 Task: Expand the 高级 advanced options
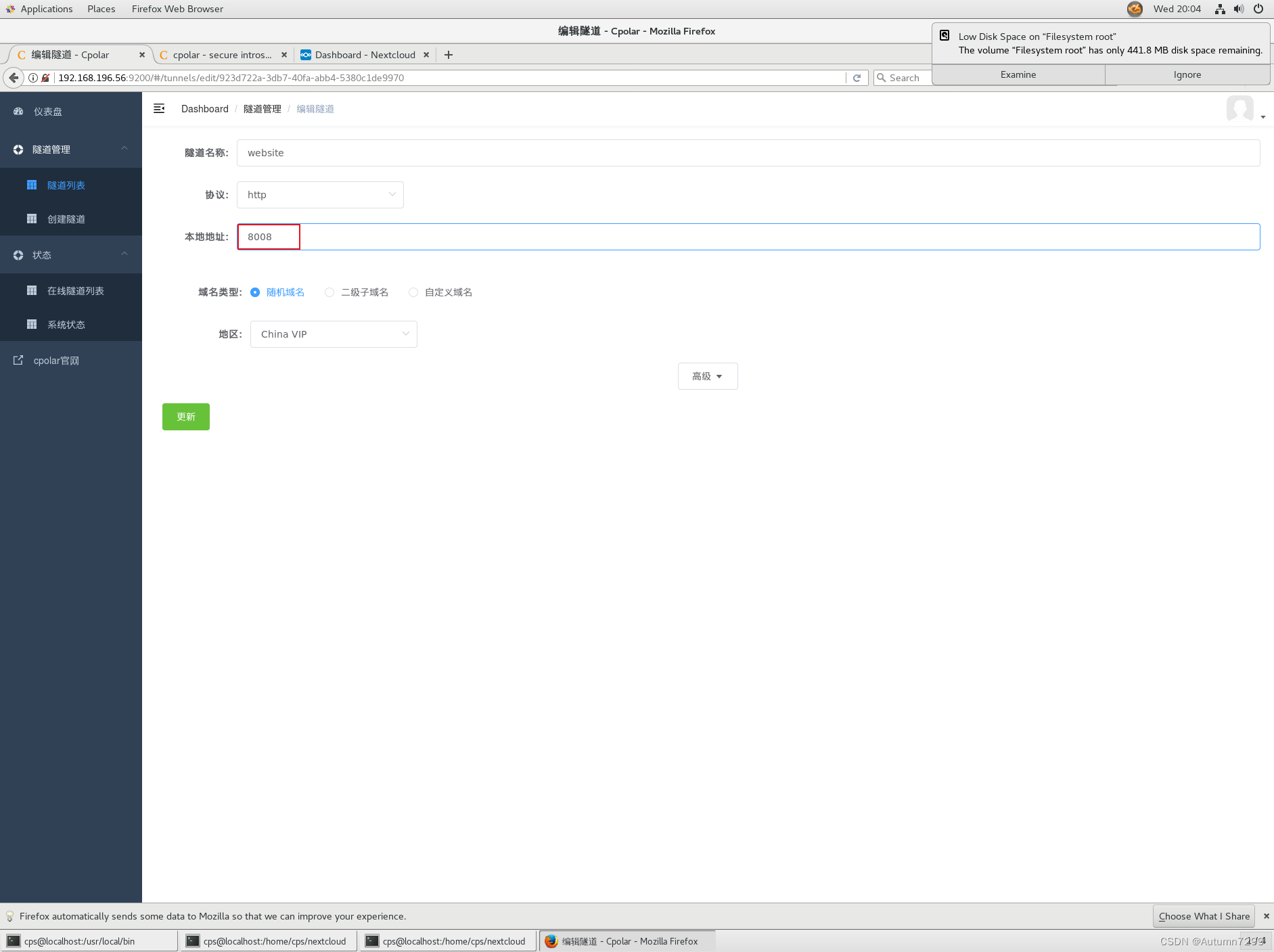[708, 376]
